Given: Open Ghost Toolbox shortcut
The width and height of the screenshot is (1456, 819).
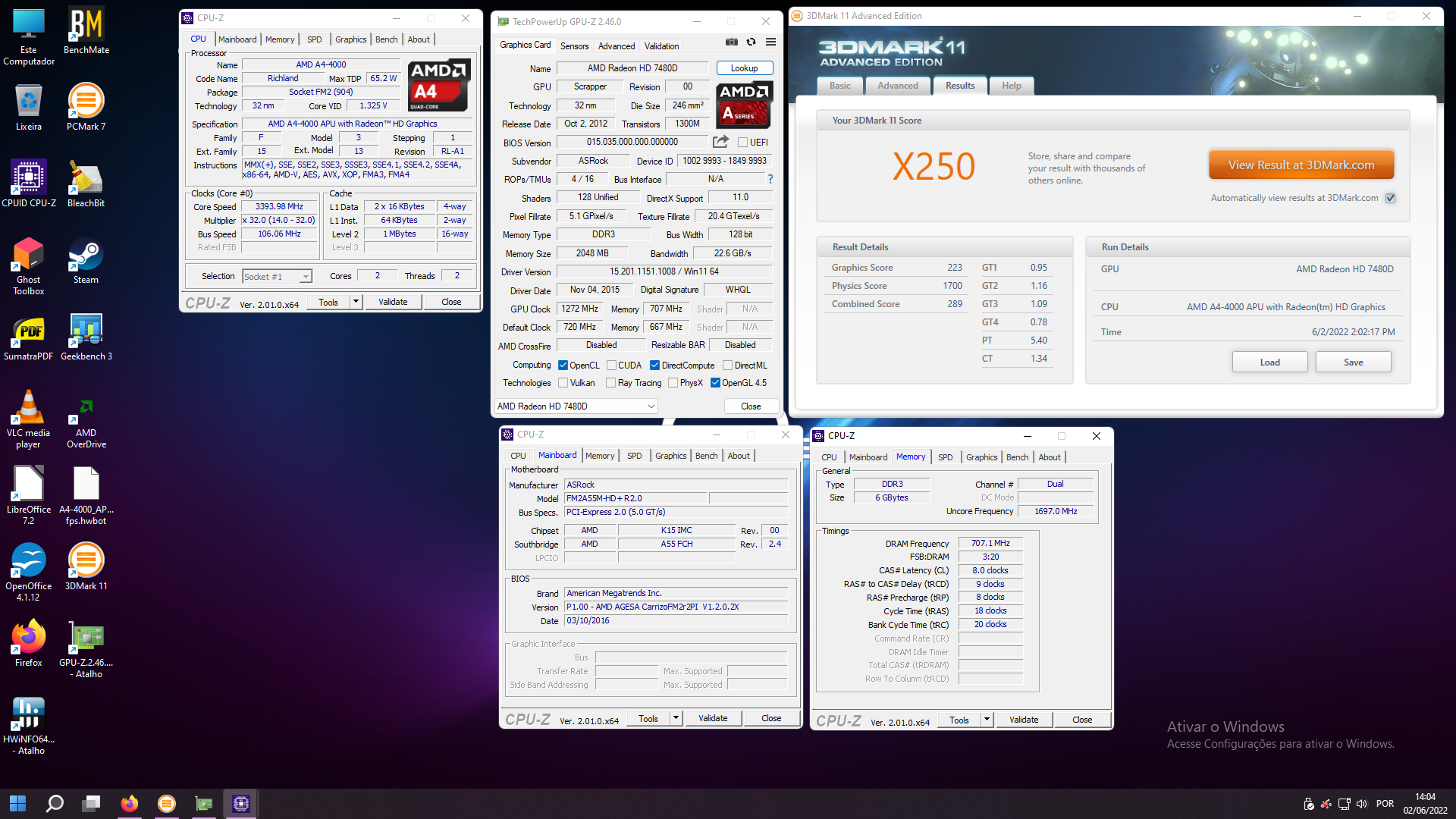Looking at the screenshot, I should pos(29,265).
